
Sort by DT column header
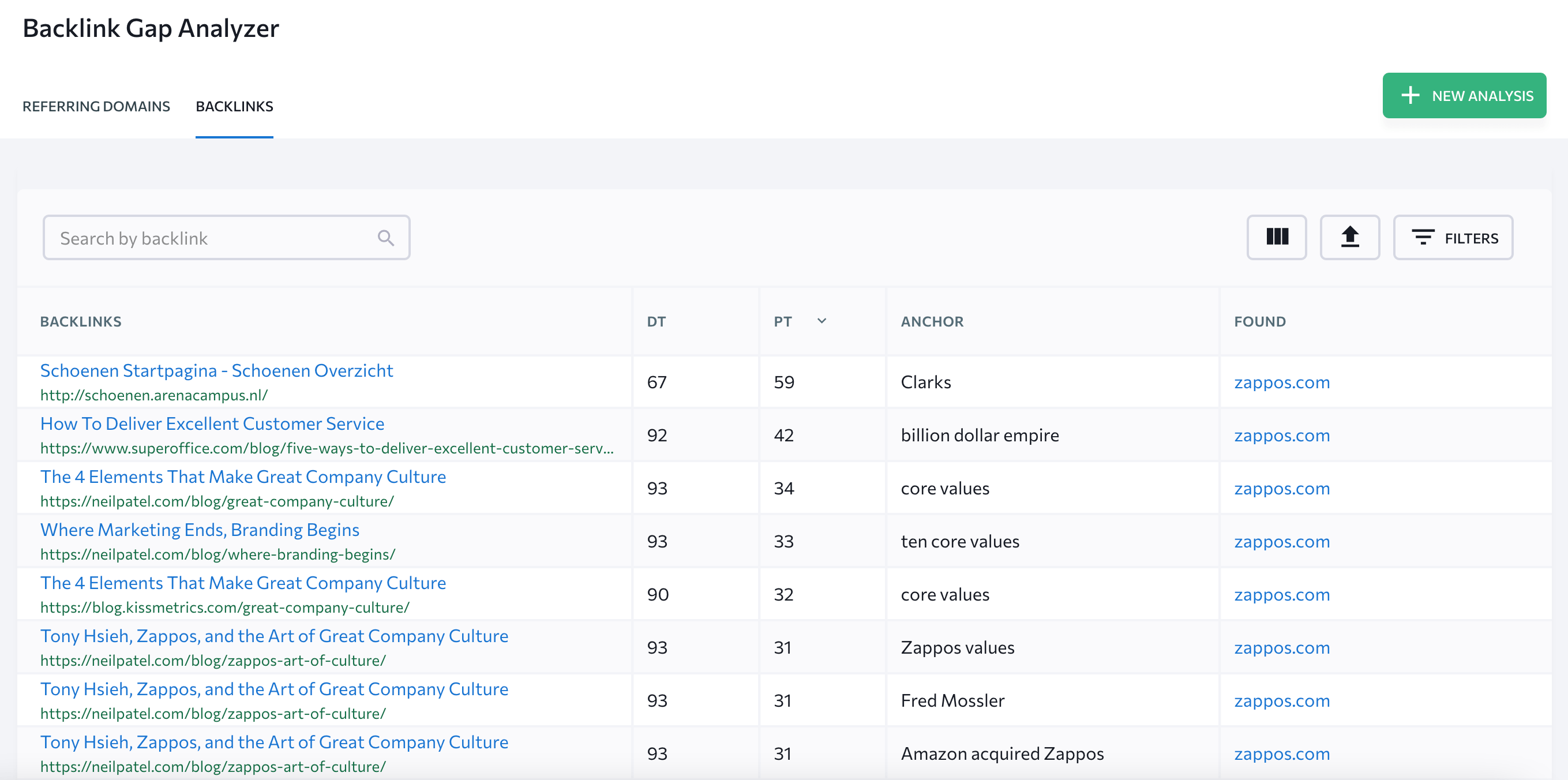click(656, 321)
